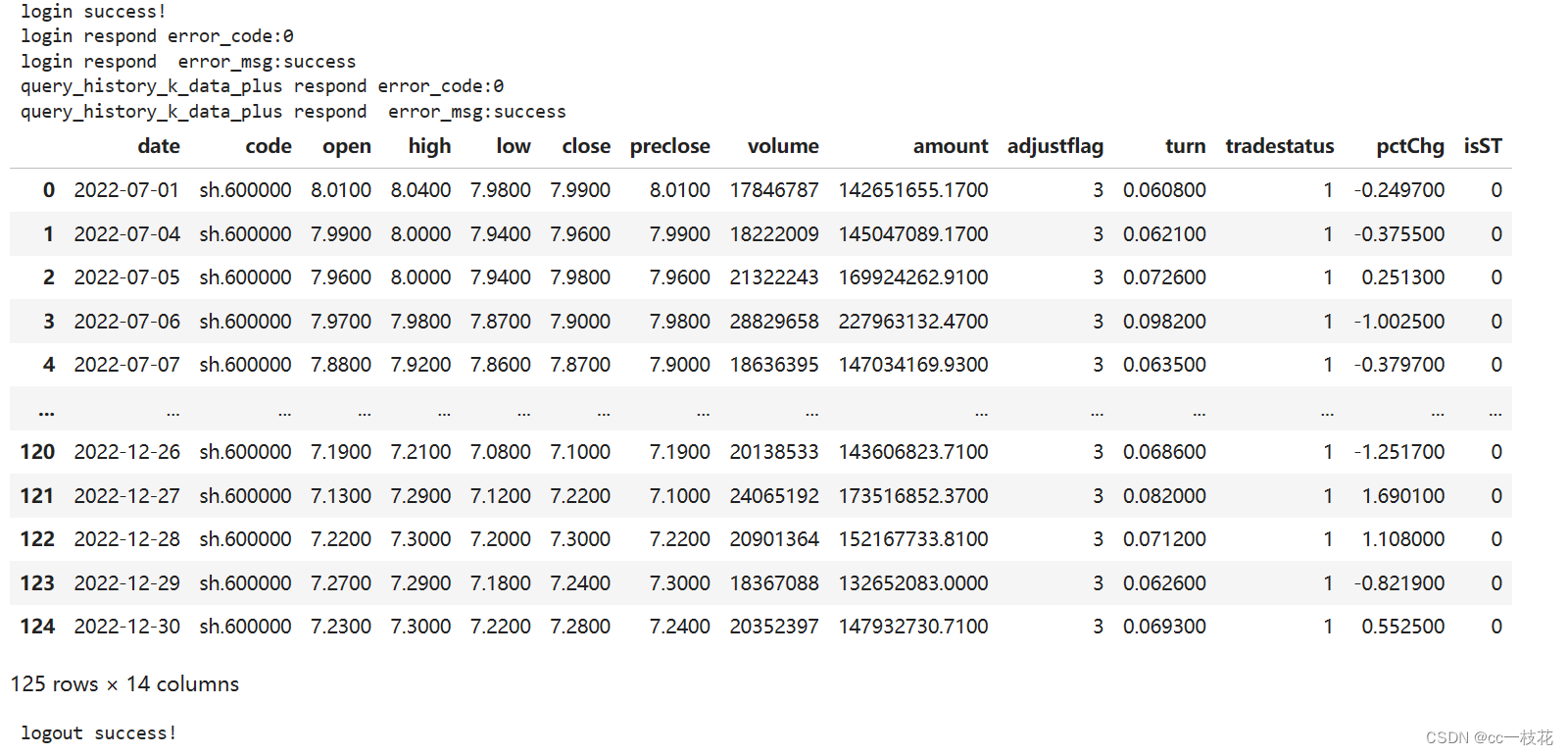Click the 'adjustflag' column header
Image resolution: width=1568 pixels, height=755 pixels.
pos(1055,146)
